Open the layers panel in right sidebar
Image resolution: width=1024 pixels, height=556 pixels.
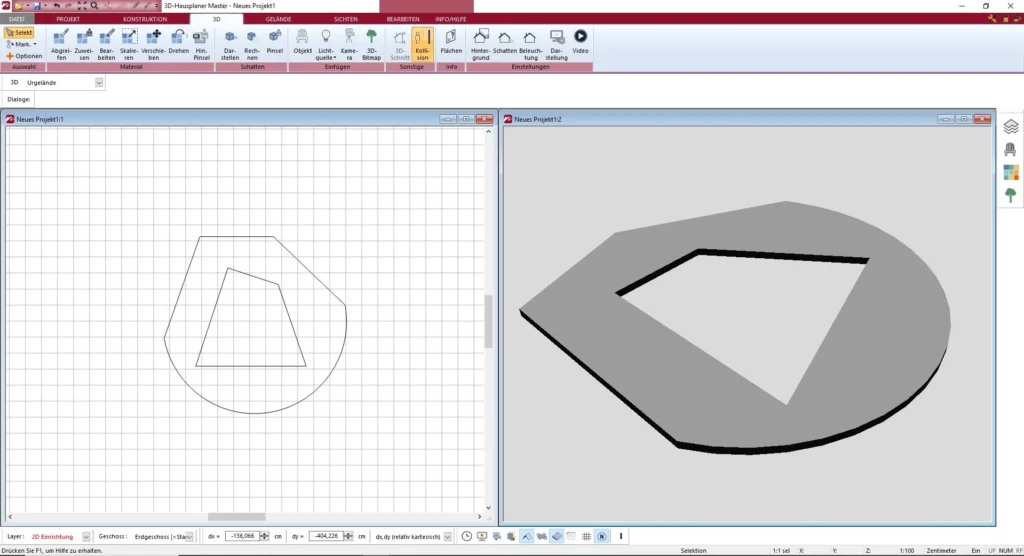click(x=1011, y=127)
